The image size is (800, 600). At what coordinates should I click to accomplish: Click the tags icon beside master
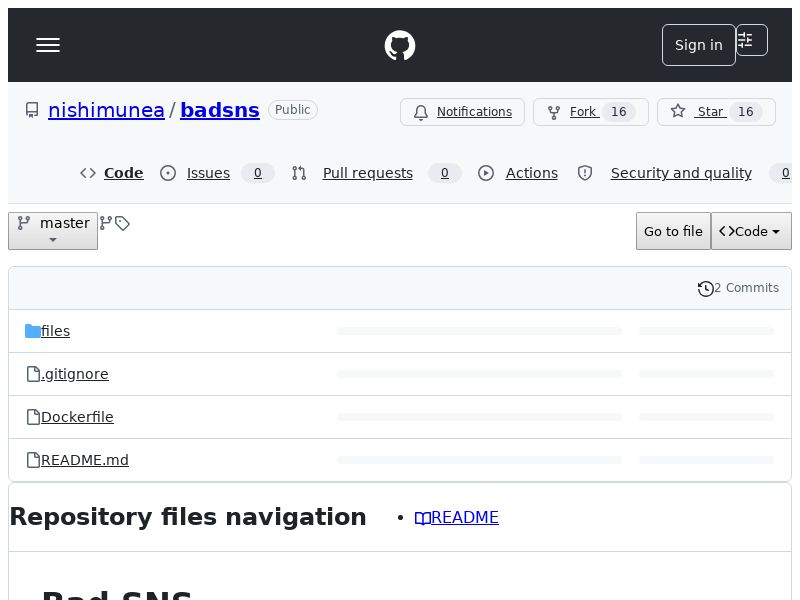coord(122,223)
